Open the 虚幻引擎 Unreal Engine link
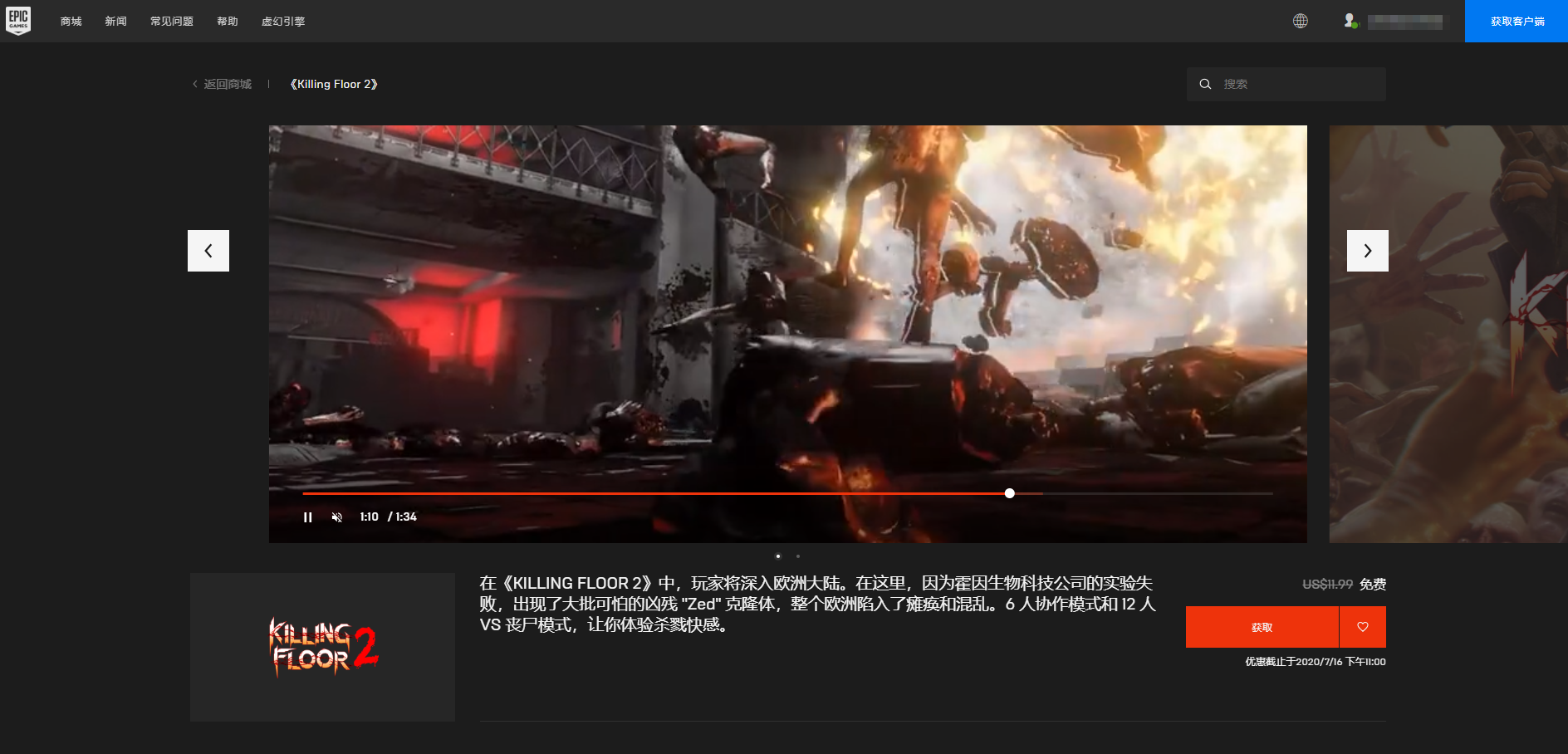This screenshot has width=1568, height=754. pyautogui.click(x=283, y=22)
